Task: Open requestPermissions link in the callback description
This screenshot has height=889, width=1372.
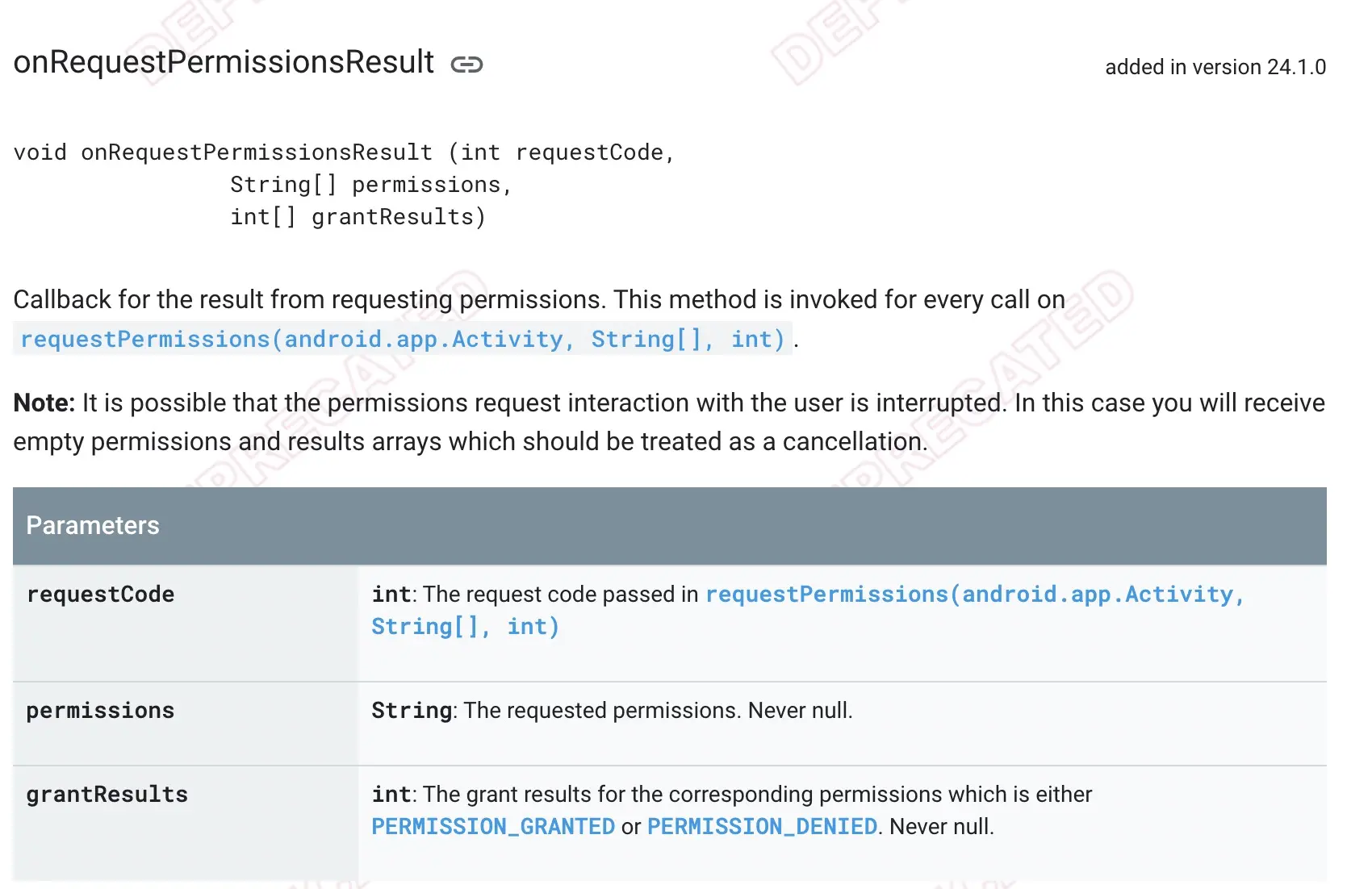Action: (402, 340)
